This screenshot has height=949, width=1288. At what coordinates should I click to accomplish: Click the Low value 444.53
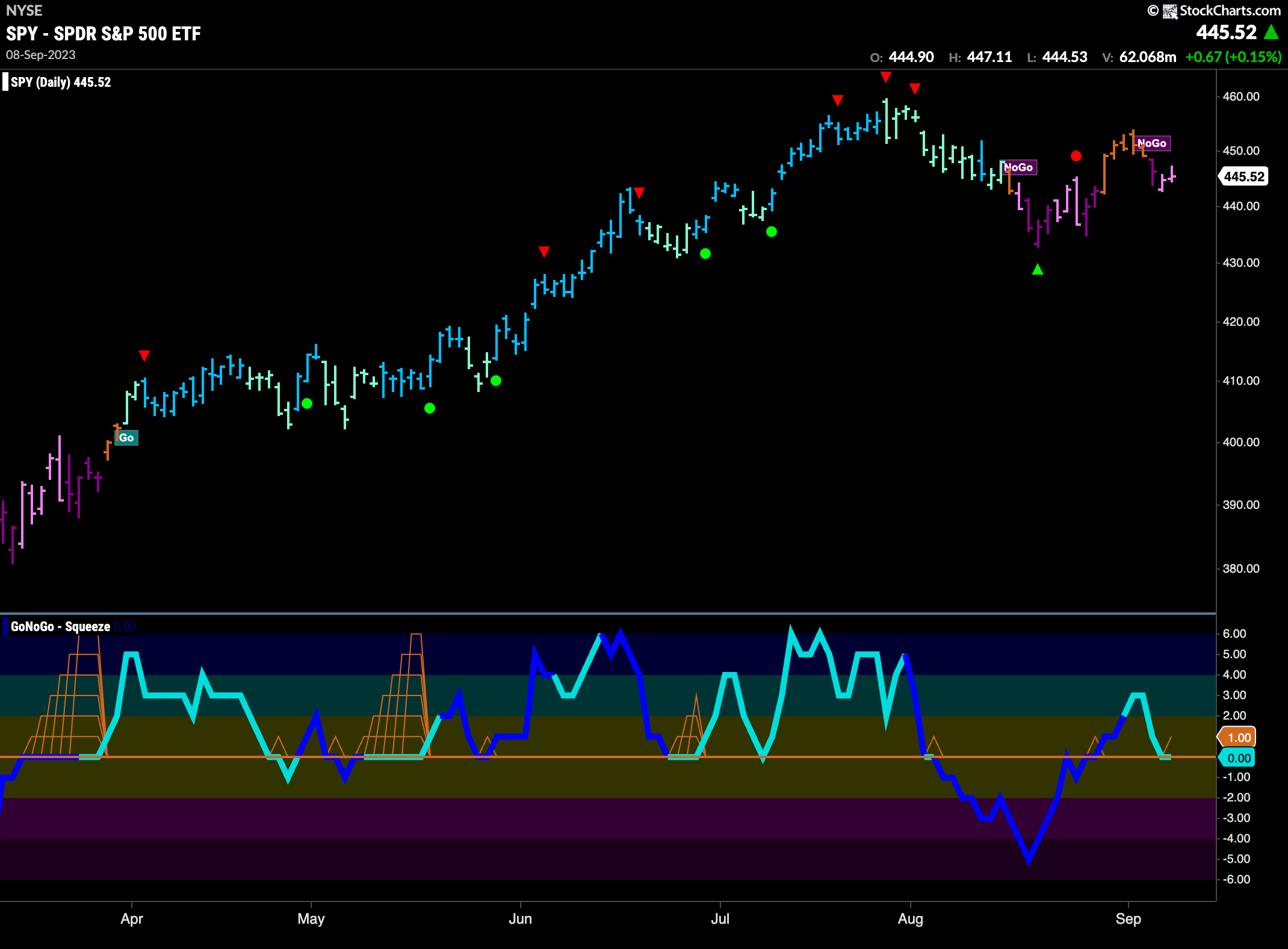coord(1065,57)
